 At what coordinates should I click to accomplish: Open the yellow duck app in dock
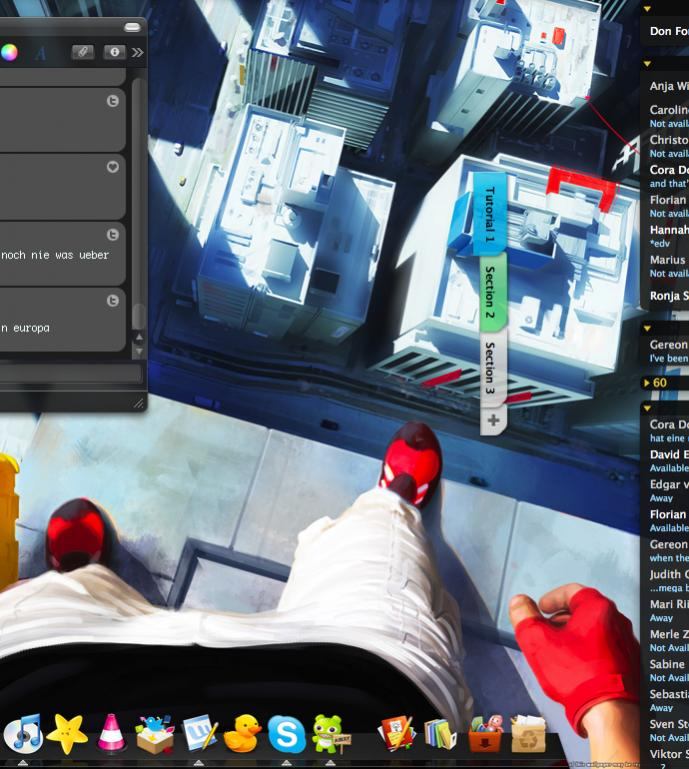click(x=242, y=734)
